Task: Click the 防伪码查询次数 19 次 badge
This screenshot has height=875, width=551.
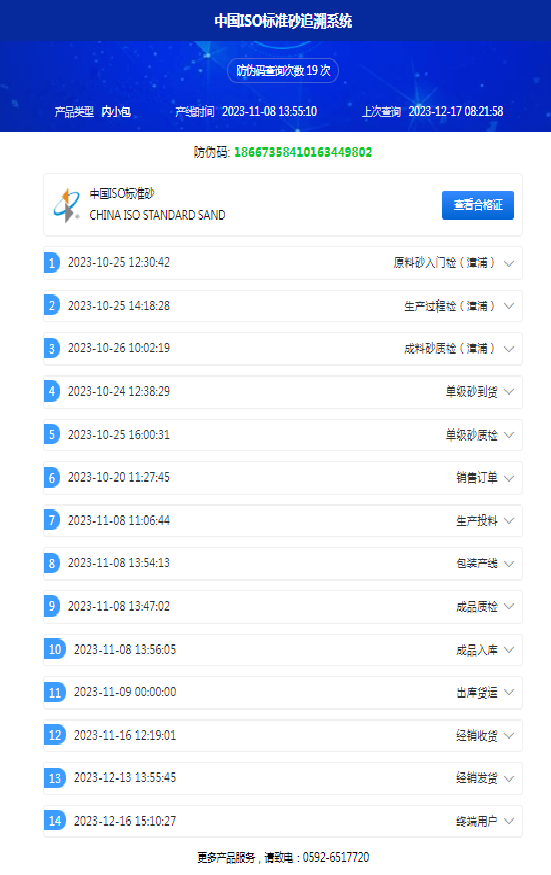Action: click(x=283, y=70)
